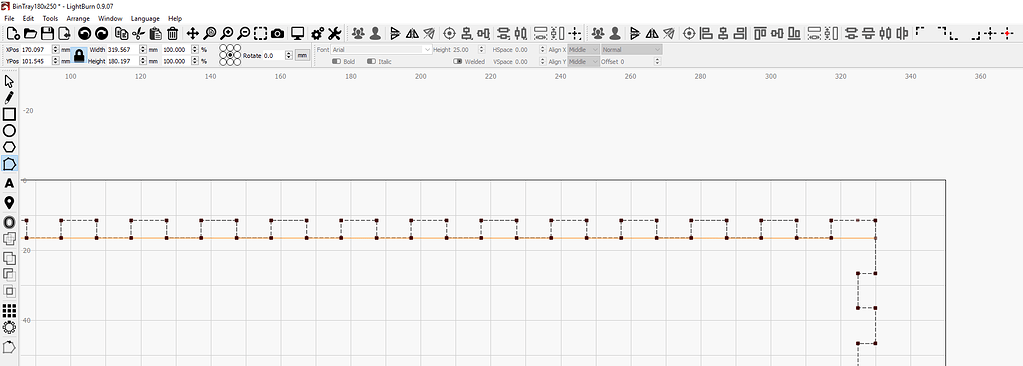Viewport: 1023px width, 366px height.
Task: Click the Undo arrow icon
Action: [x=84, y=33]
